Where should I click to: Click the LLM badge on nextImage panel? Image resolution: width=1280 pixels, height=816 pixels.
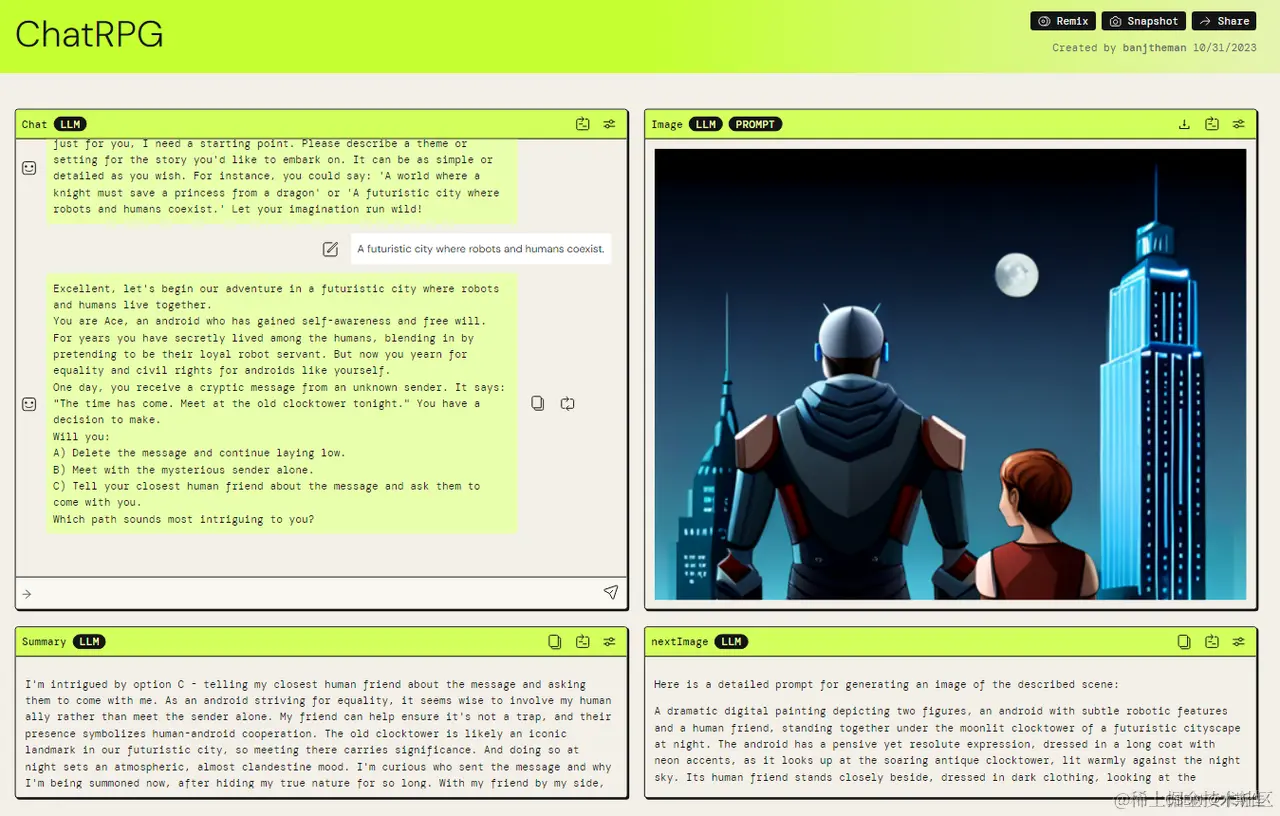(731, 641)
